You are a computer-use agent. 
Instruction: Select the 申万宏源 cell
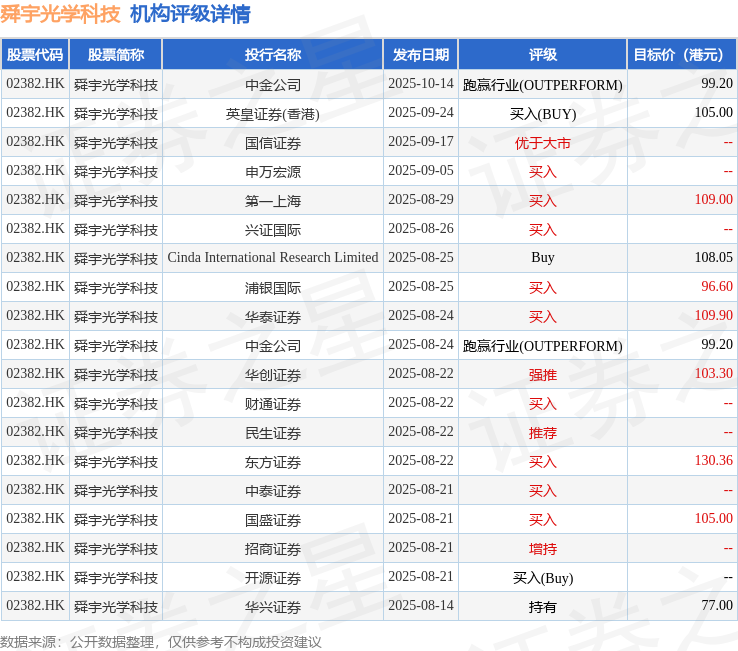pyautogui.click(x=273, y=172)
